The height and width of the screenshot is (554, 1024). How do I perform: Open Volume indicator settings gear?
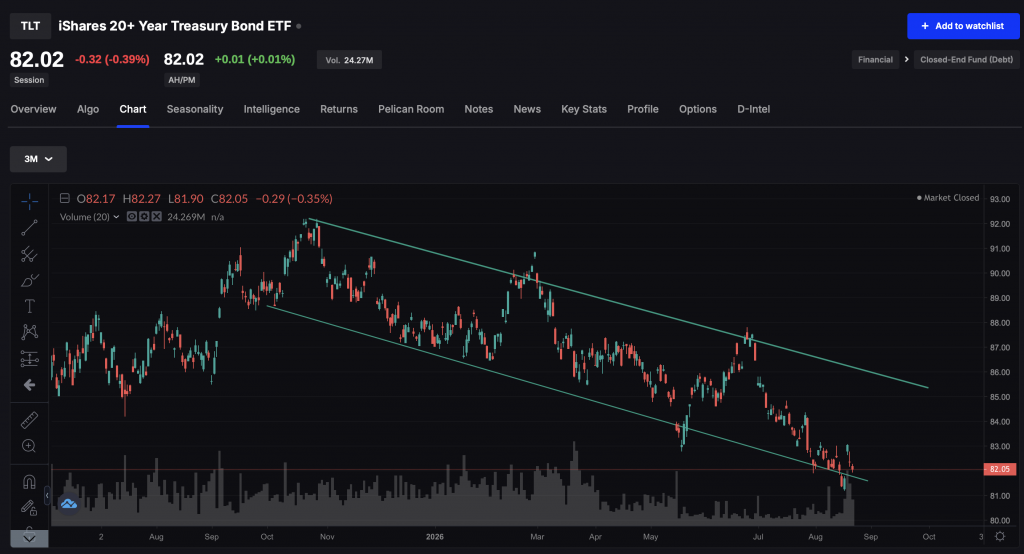click(x=144, y=216)
